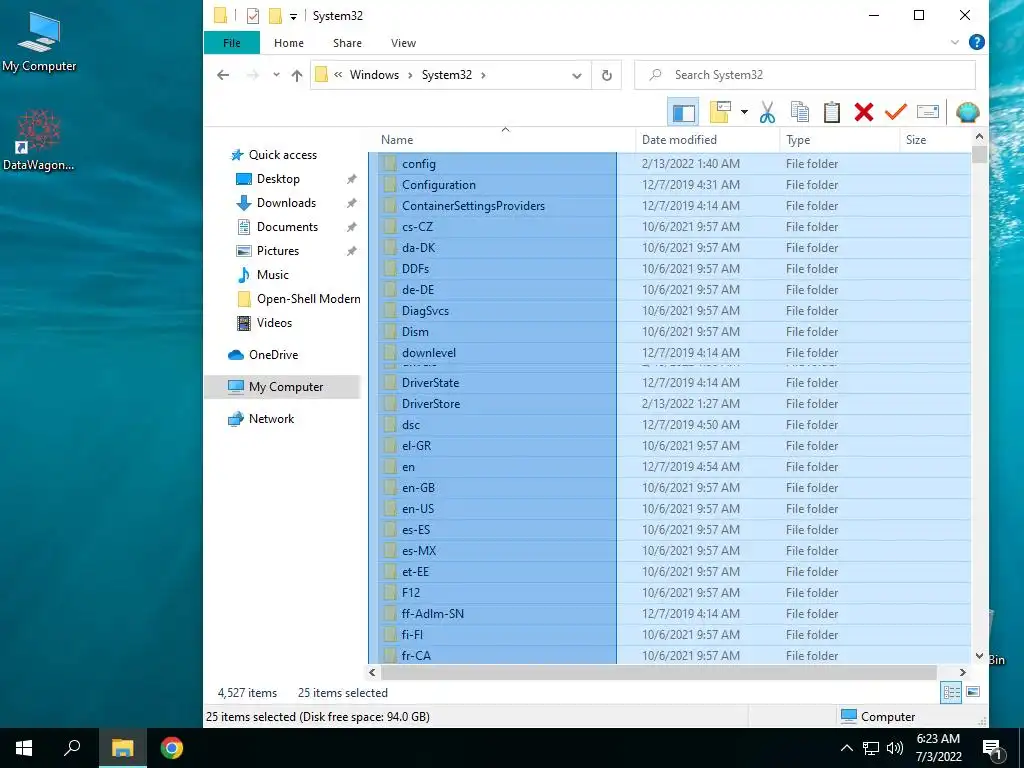Open Pictures in the navigation pane
The width and height of the screenshot is (1024, 768).
tap(278, 251)
